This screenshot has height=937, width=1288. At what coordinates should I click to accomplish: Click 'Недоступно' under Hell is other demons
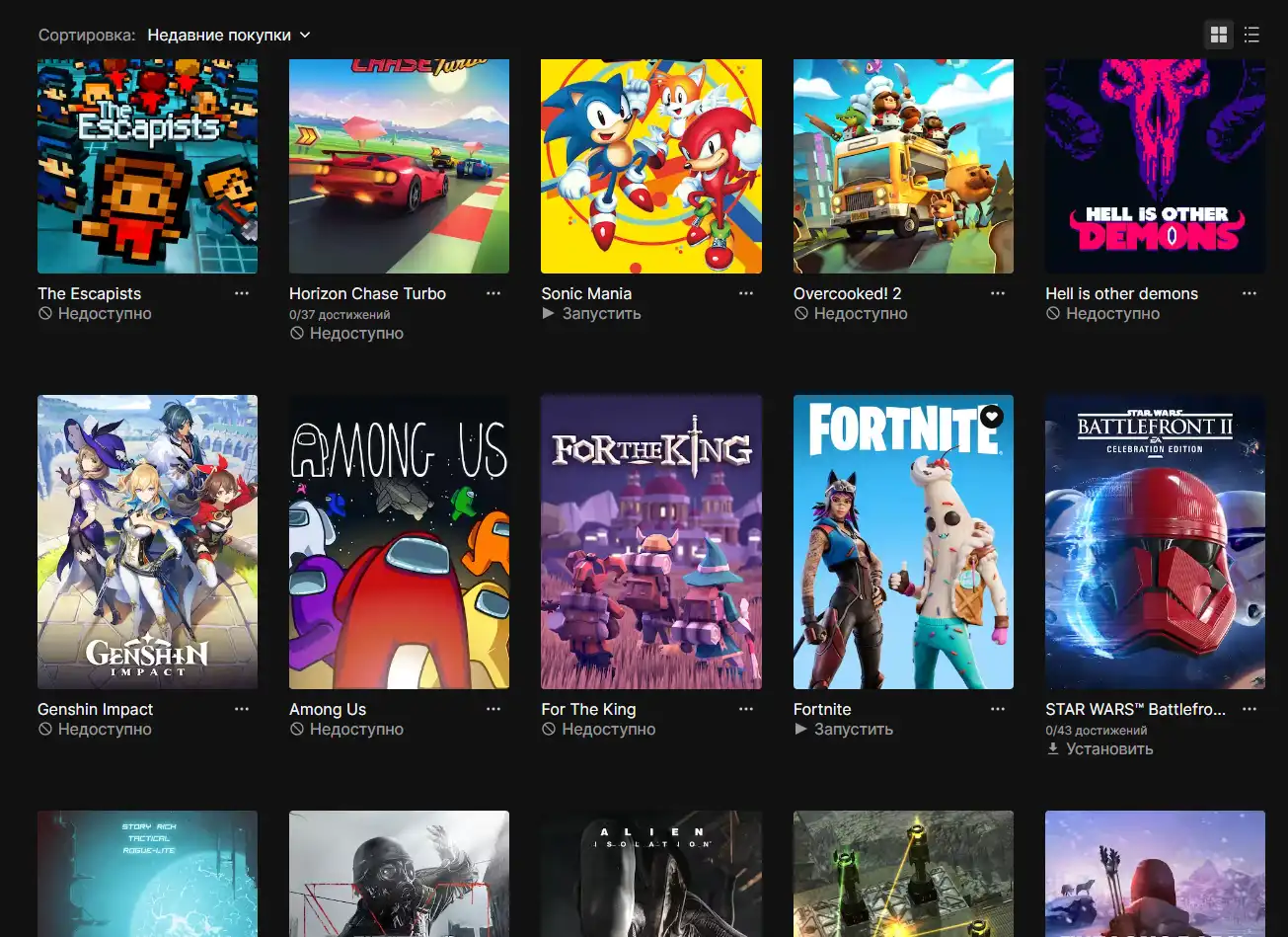[1102, 314]
